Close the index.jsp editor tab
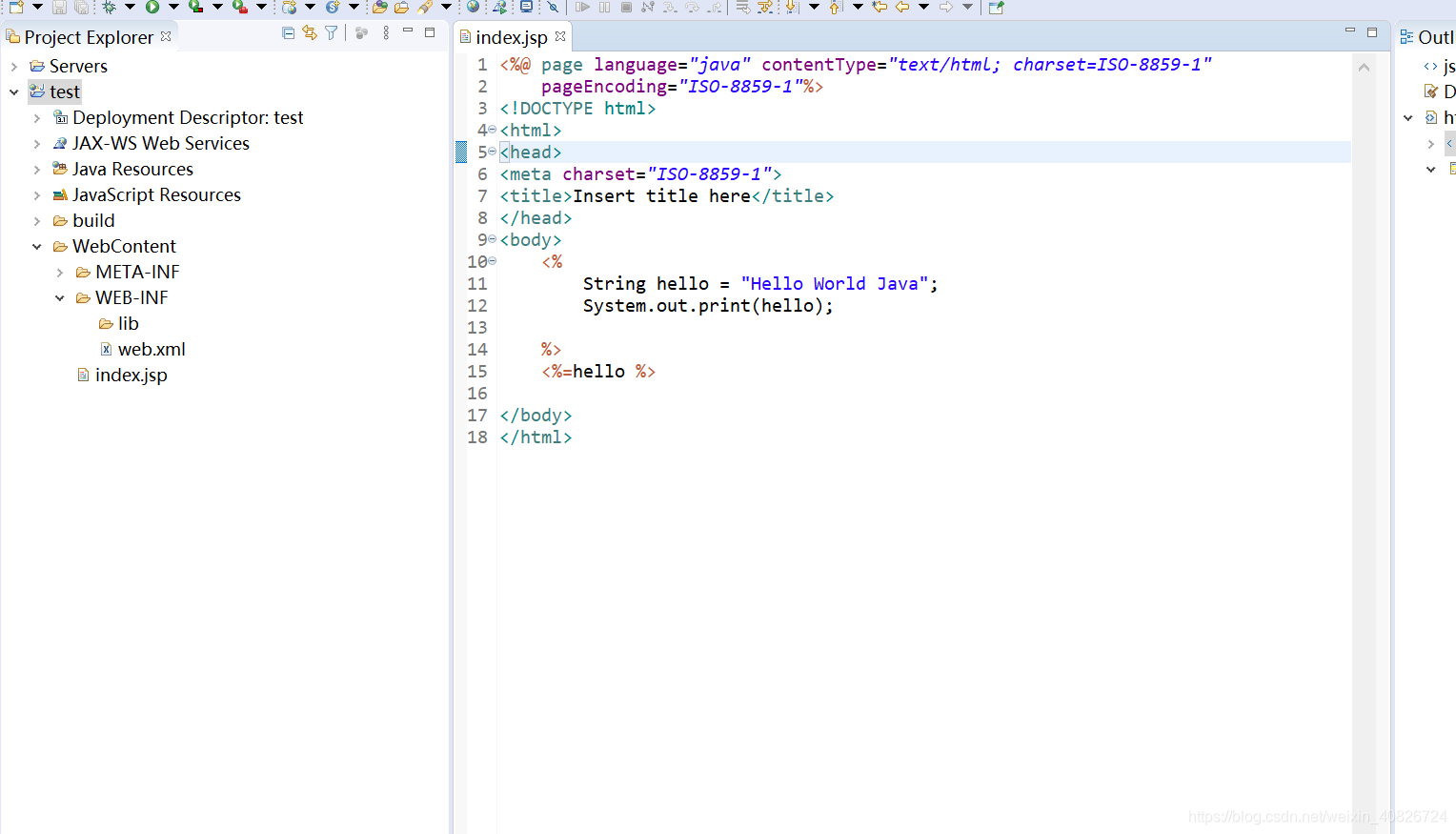The image size is (1456, 834). [x=560, y=36]
